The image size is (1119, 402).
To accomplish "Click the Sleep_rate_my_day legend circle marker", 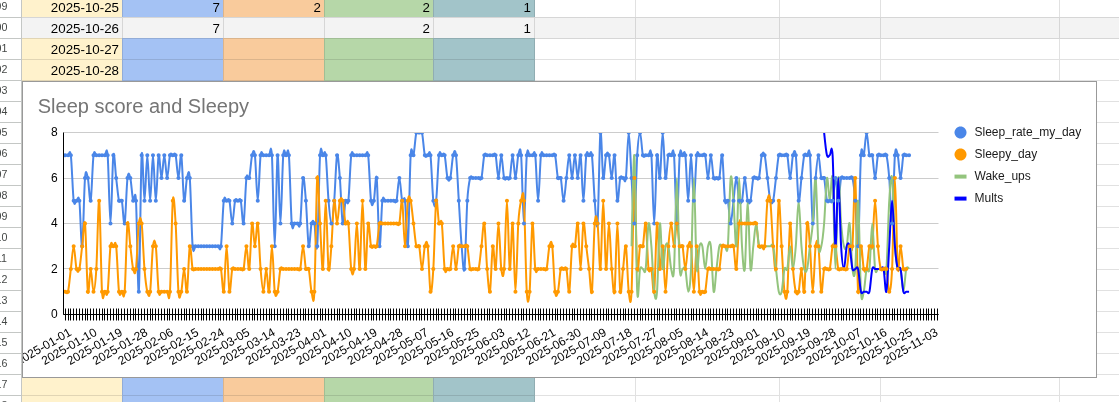I will (x=960, y=132).
